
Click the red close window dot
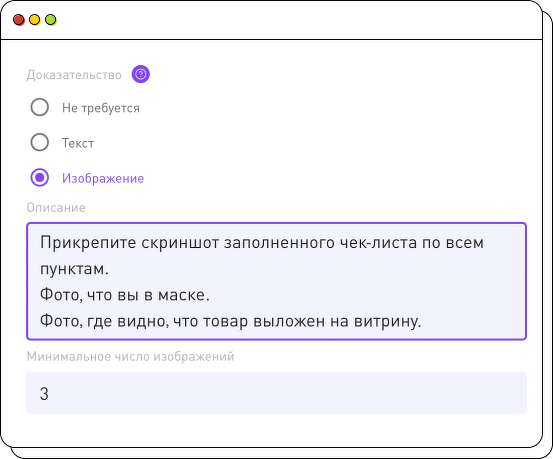coord(19,20)
